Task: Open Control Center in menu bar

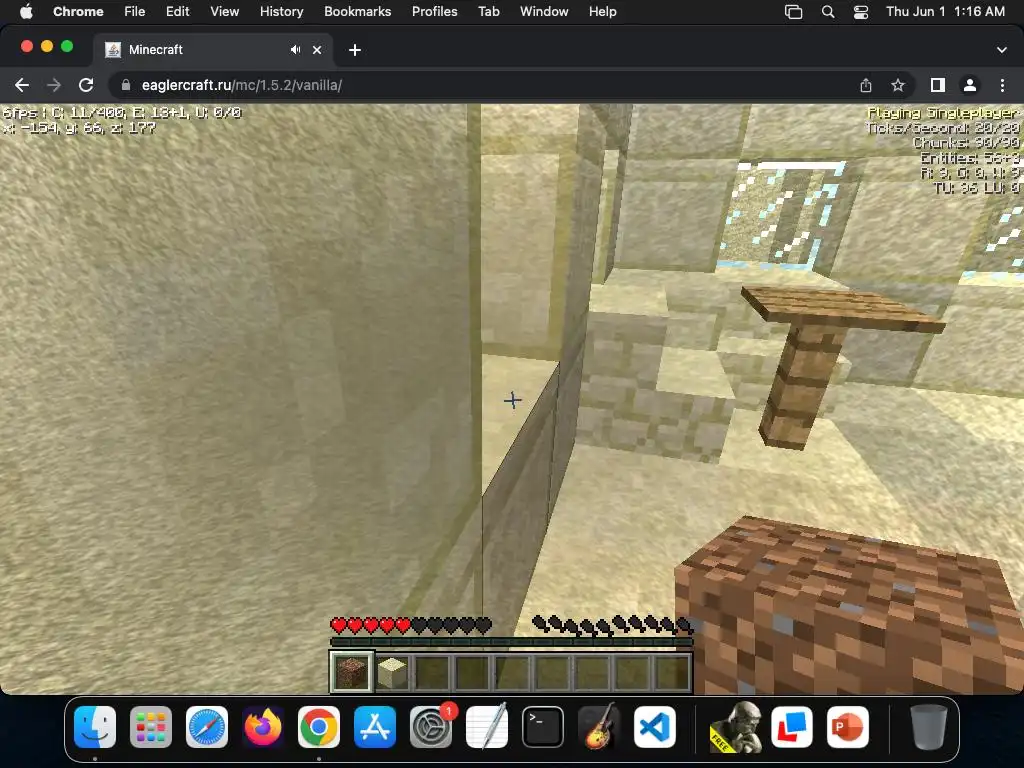Action: point(861,11)
